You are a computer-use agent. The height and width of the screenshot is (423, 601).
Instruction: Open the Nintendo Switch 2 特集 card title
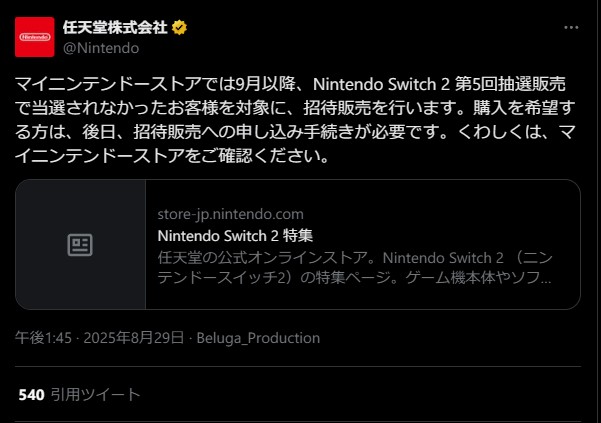[235, 236]
